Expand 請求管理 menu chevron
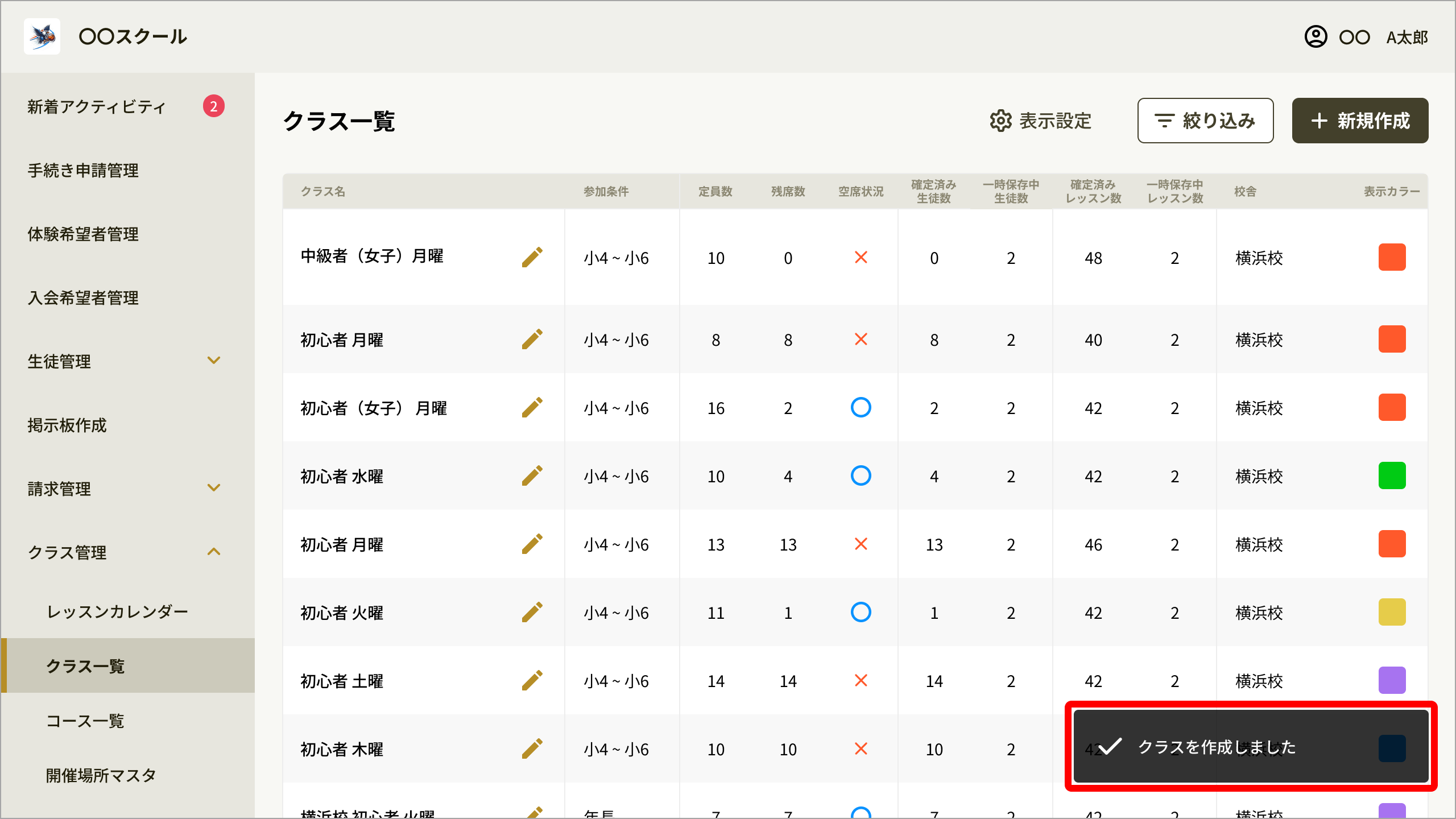The width and height of the screenshot is (1456, 819). click(214, 488)
